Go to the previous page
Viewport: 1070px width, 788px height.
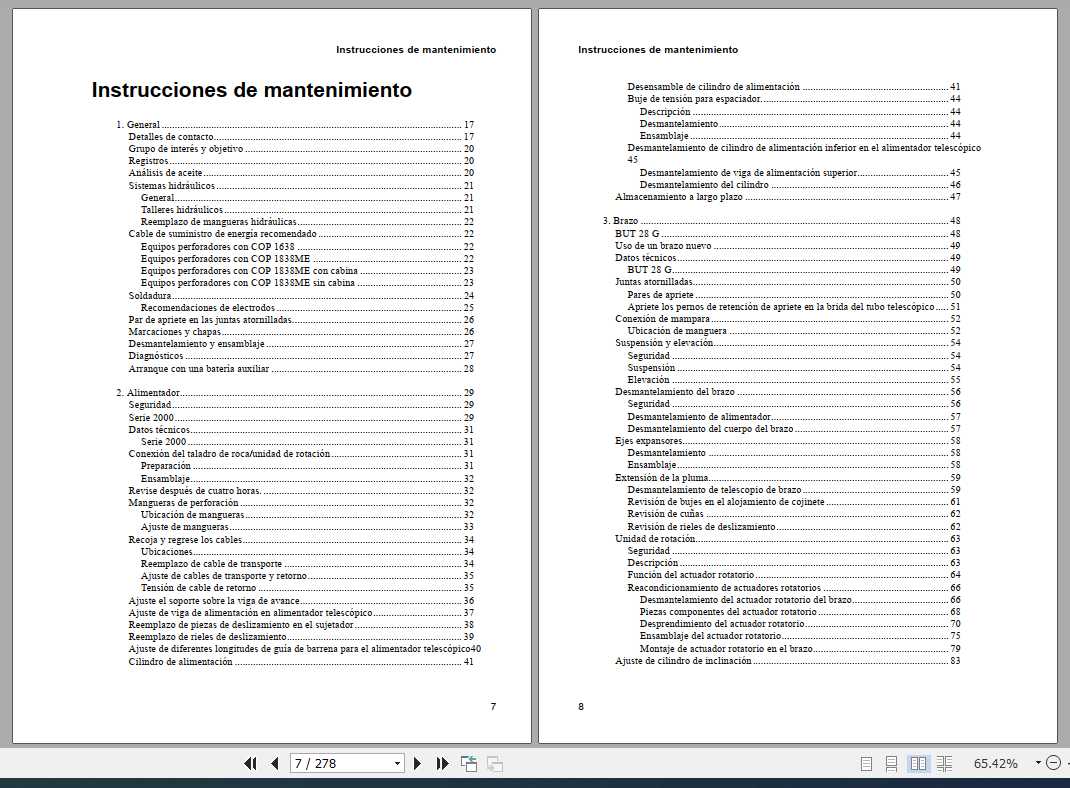click(274, 764)
